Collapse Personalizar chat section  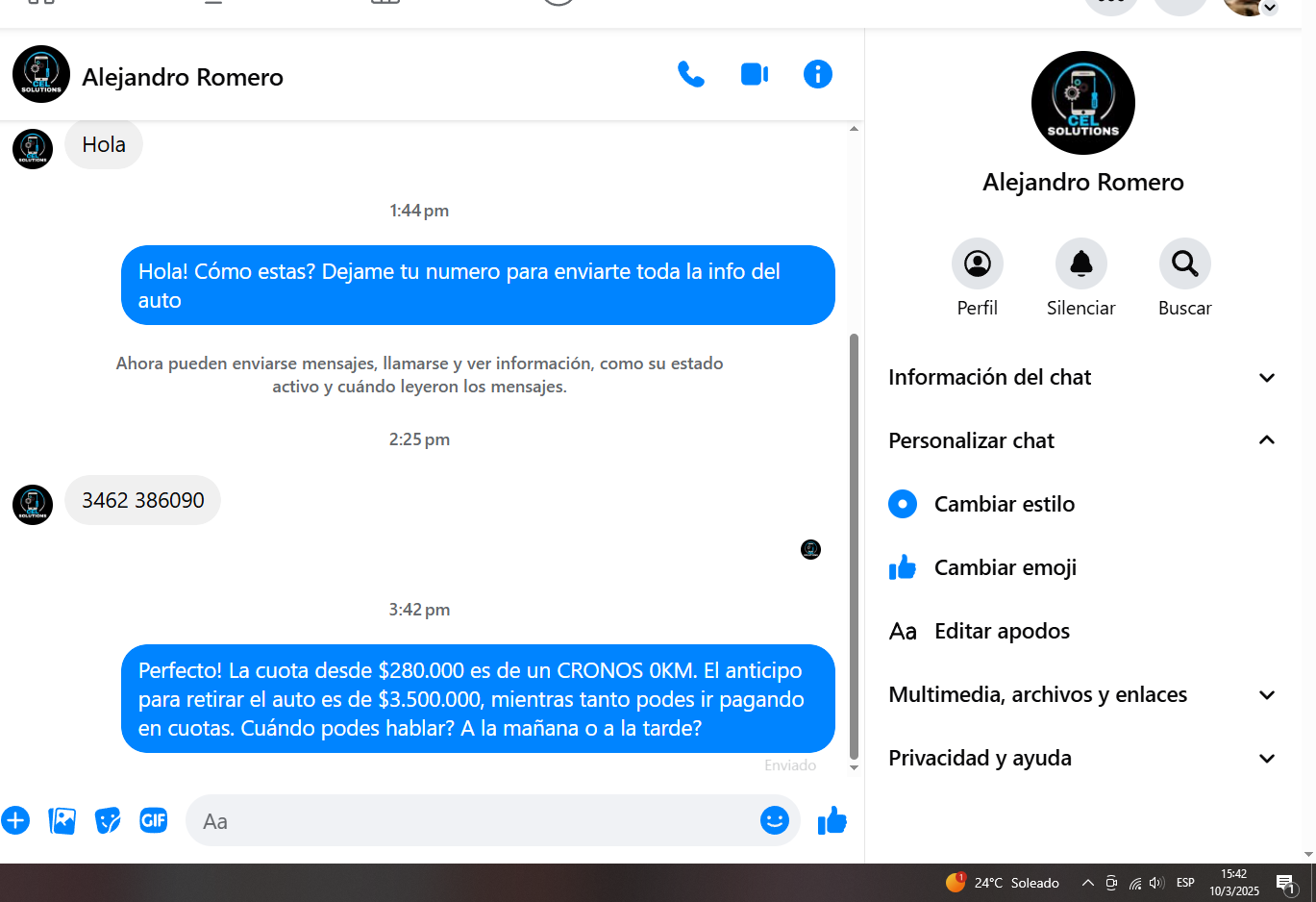coord(1082,440)
